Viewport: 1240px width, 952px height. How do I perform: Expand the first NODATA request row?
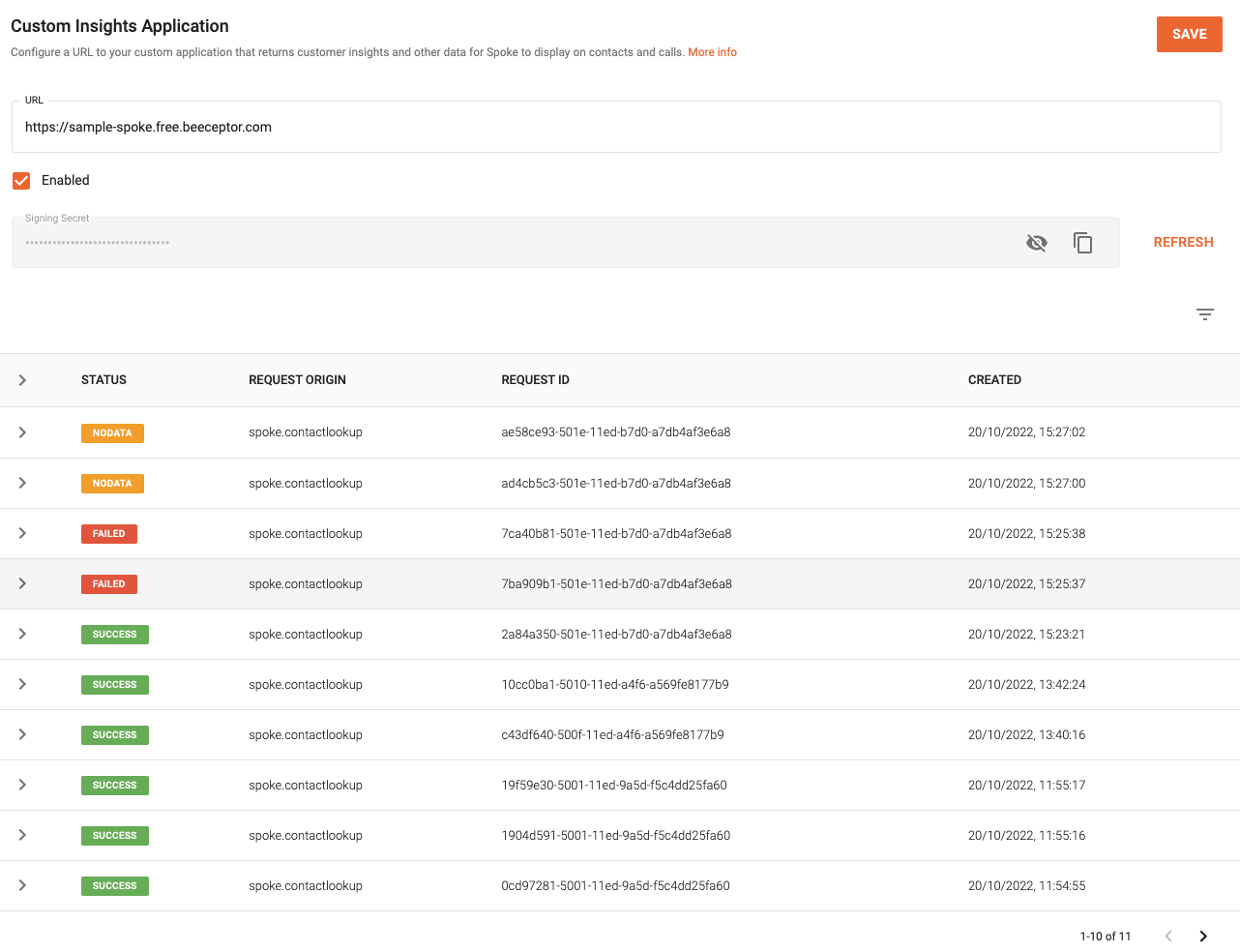tap(22, 431)
